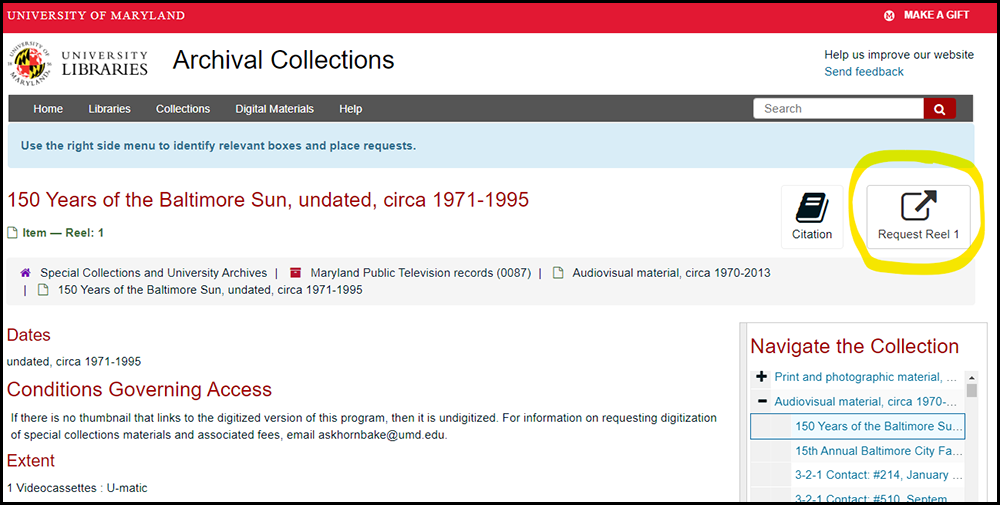Click the document icon beside Item — Reel: 1
The image size is (1000, 505).
(x=12, y=233)
